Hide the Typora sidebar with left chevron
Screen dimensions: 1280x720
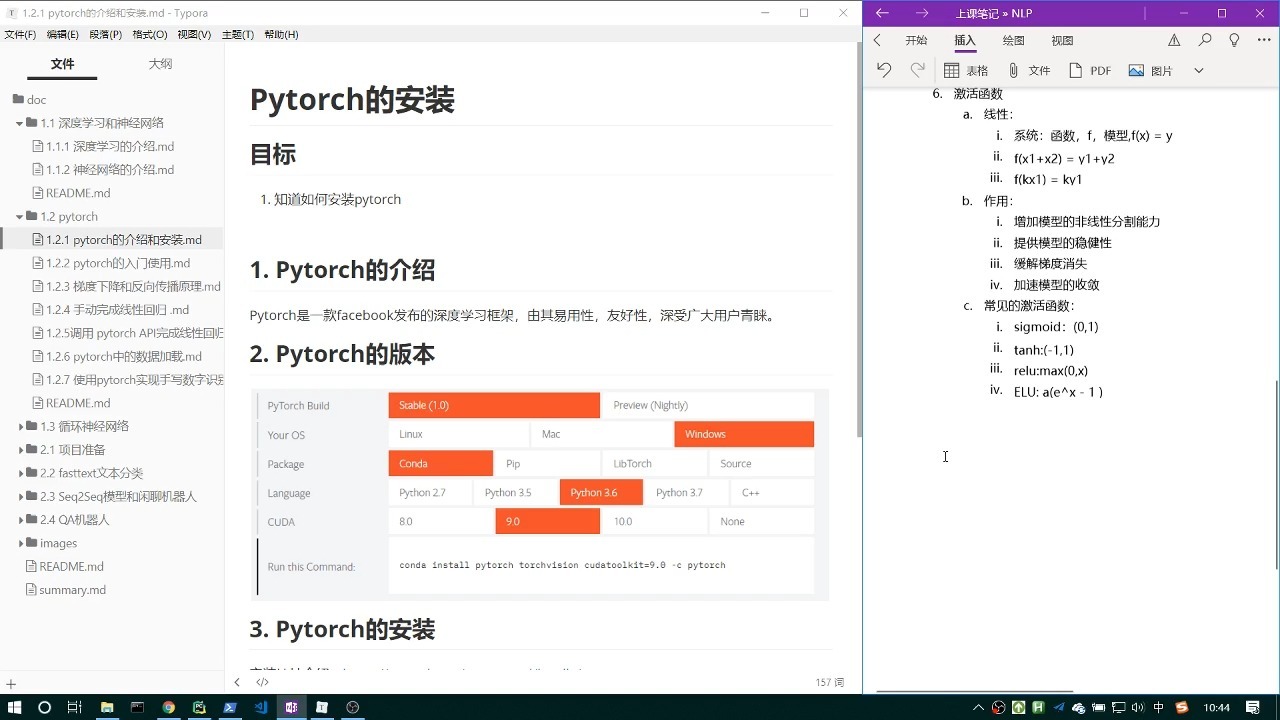(237, 682)
